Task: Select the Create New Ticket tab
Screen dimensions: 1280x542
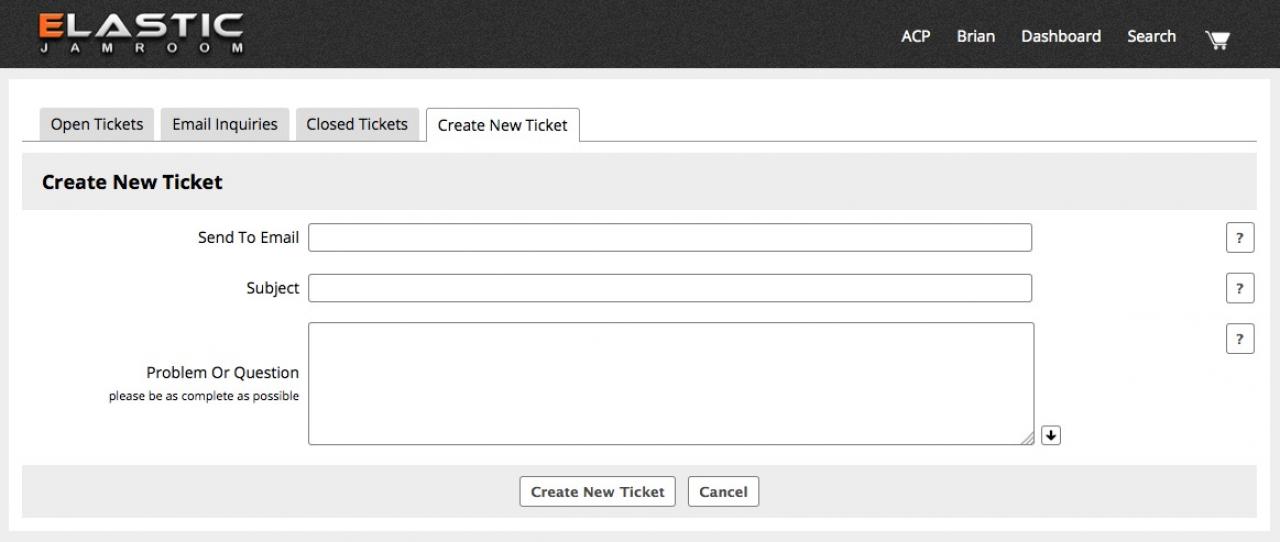Action: click(x=502, y=126)
